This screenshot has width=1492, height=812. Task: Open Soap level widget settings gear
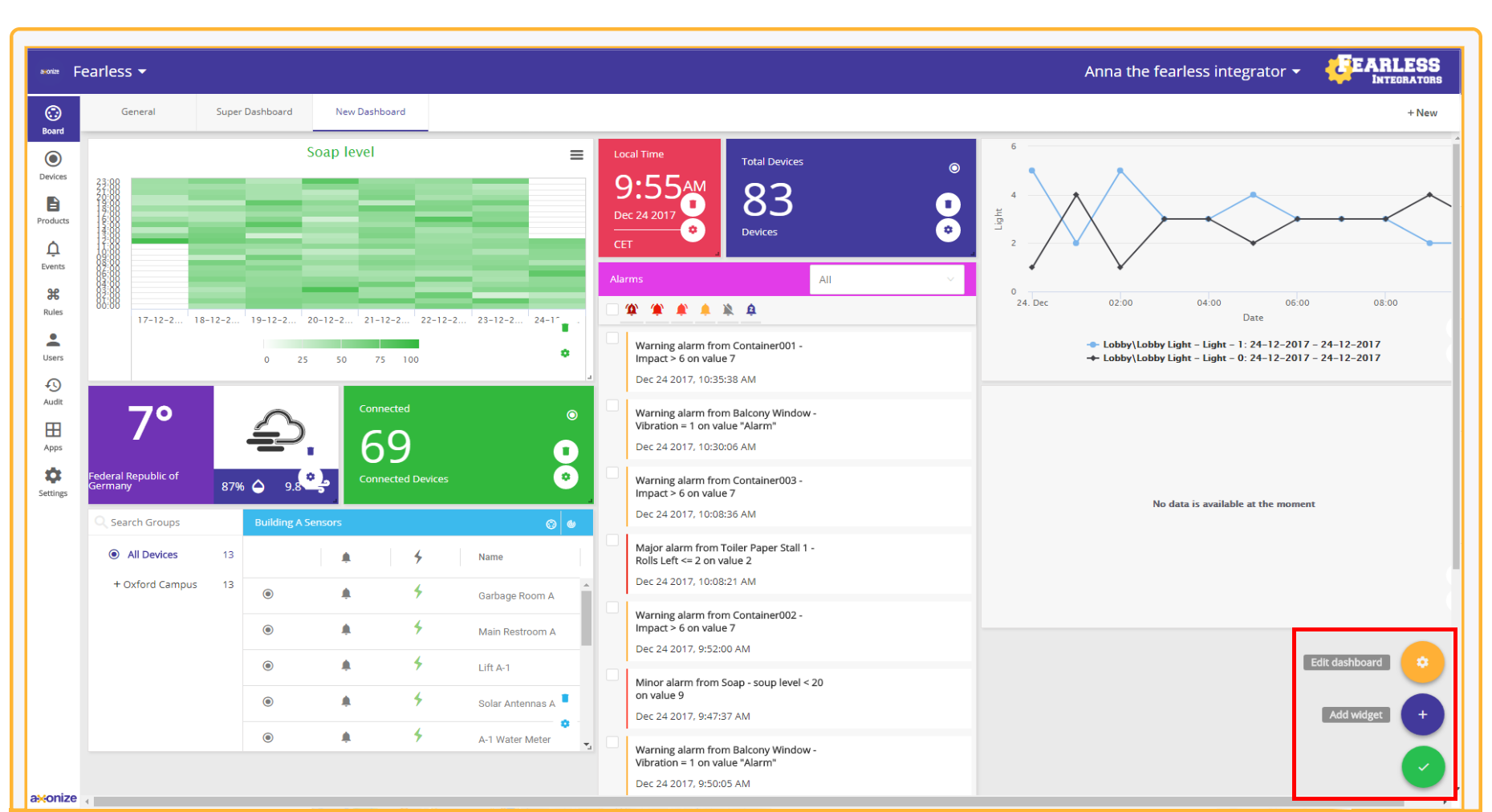coord(565,353)
